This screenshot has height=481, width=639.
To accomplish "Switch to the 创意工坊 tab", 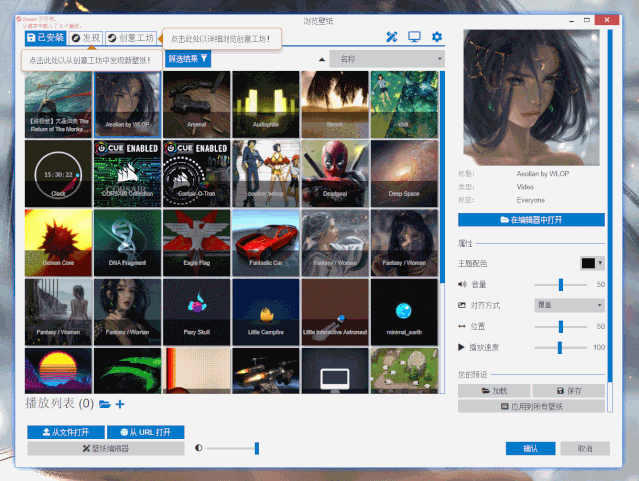I will 131,38.
